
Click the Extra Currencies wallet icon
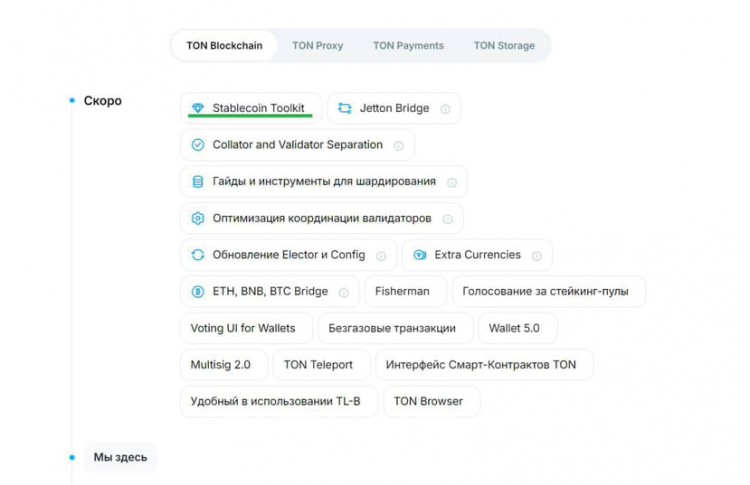(x=419, y=255)
